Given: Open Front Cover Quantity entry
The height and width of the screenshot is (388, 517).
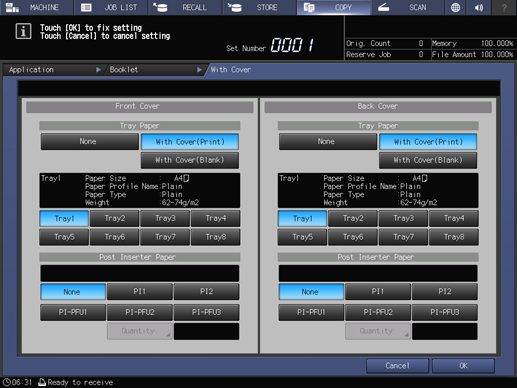Looking at the screenshot, I should (140, 331).
